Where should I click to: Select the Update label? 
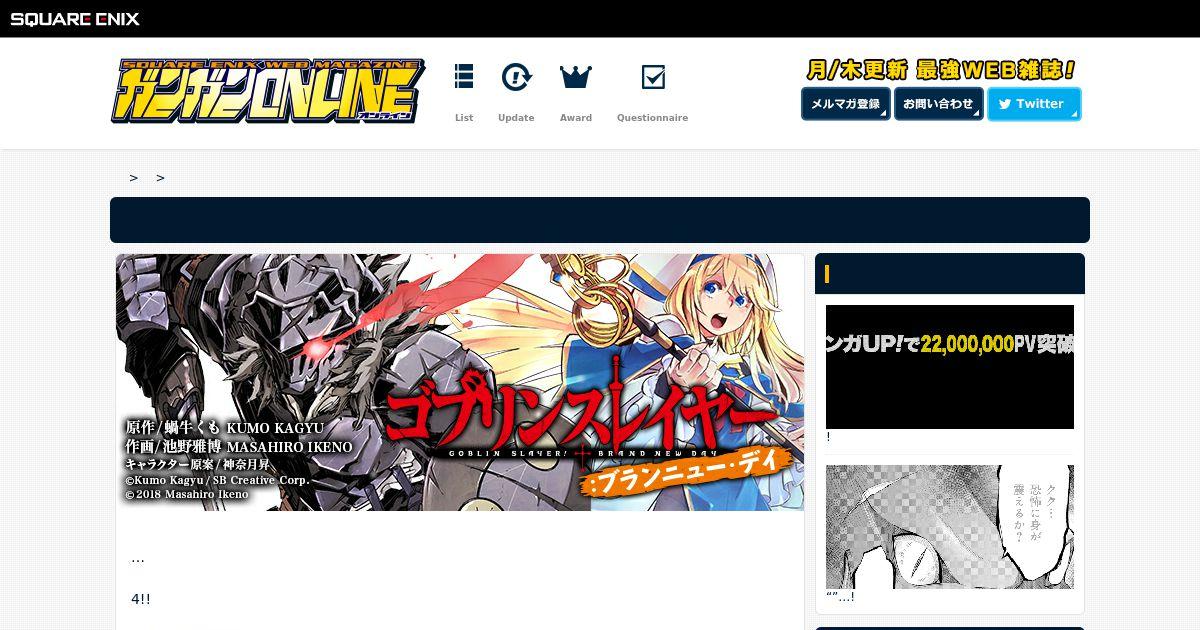[516, 118]
